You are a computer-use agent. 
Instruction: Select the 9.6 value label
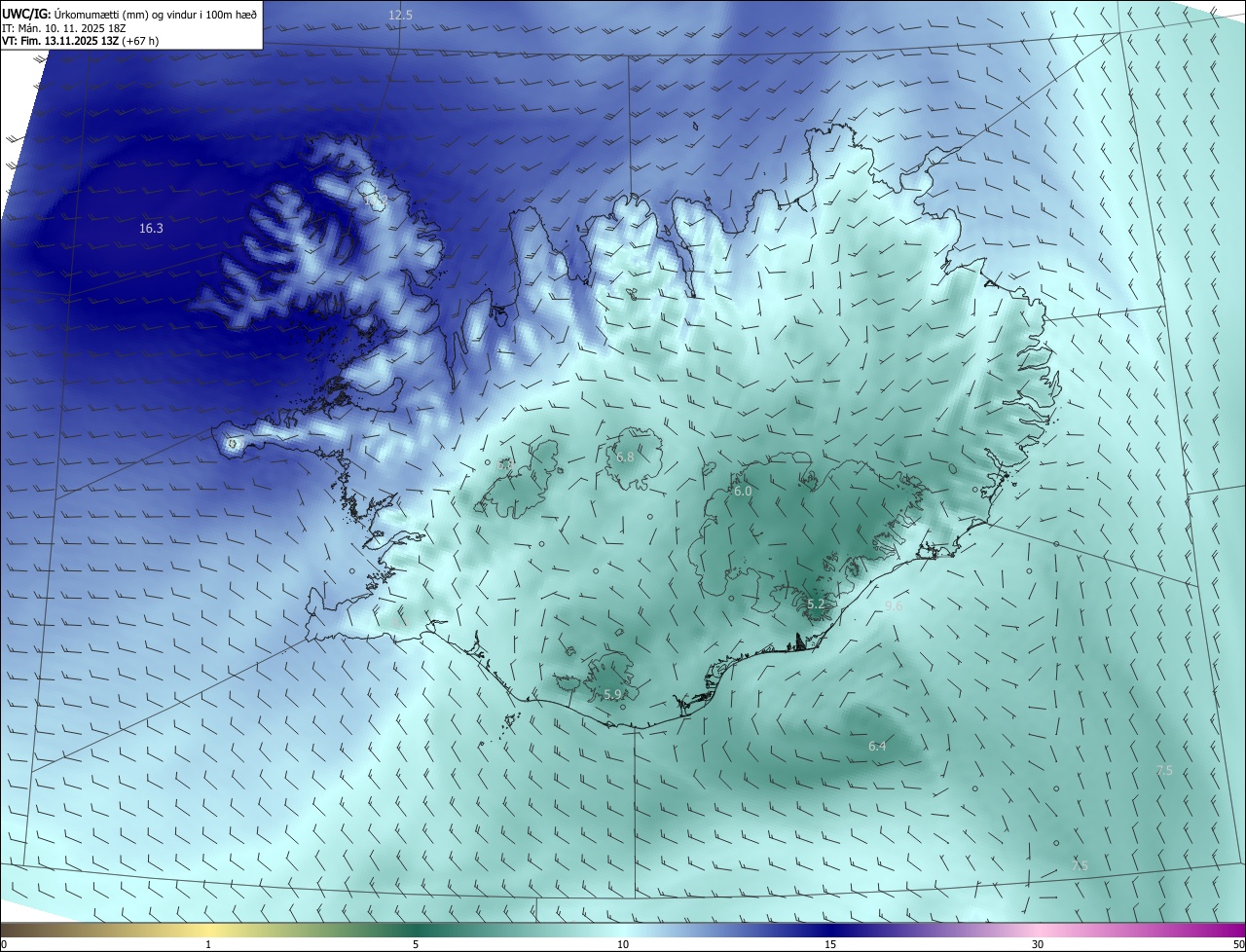pyautogui.click(x=894, y=605)
